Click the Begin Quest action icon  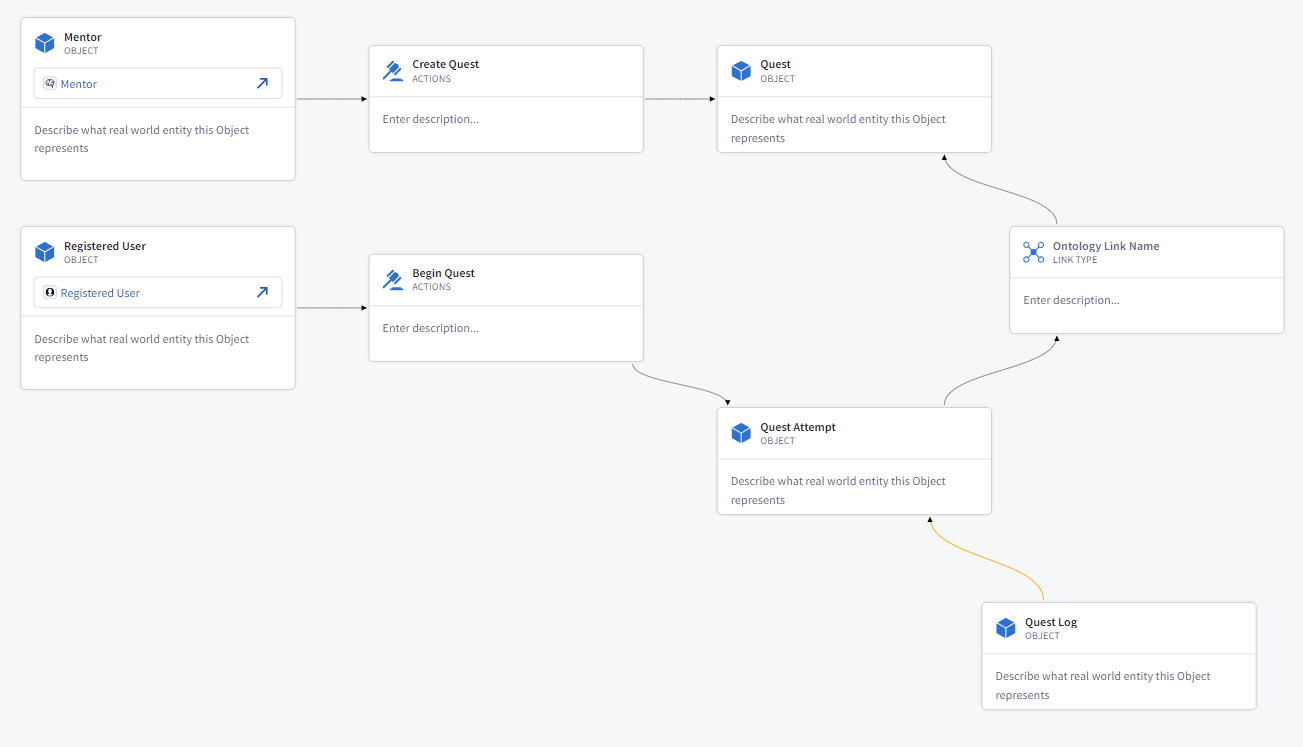pos(393,280)
